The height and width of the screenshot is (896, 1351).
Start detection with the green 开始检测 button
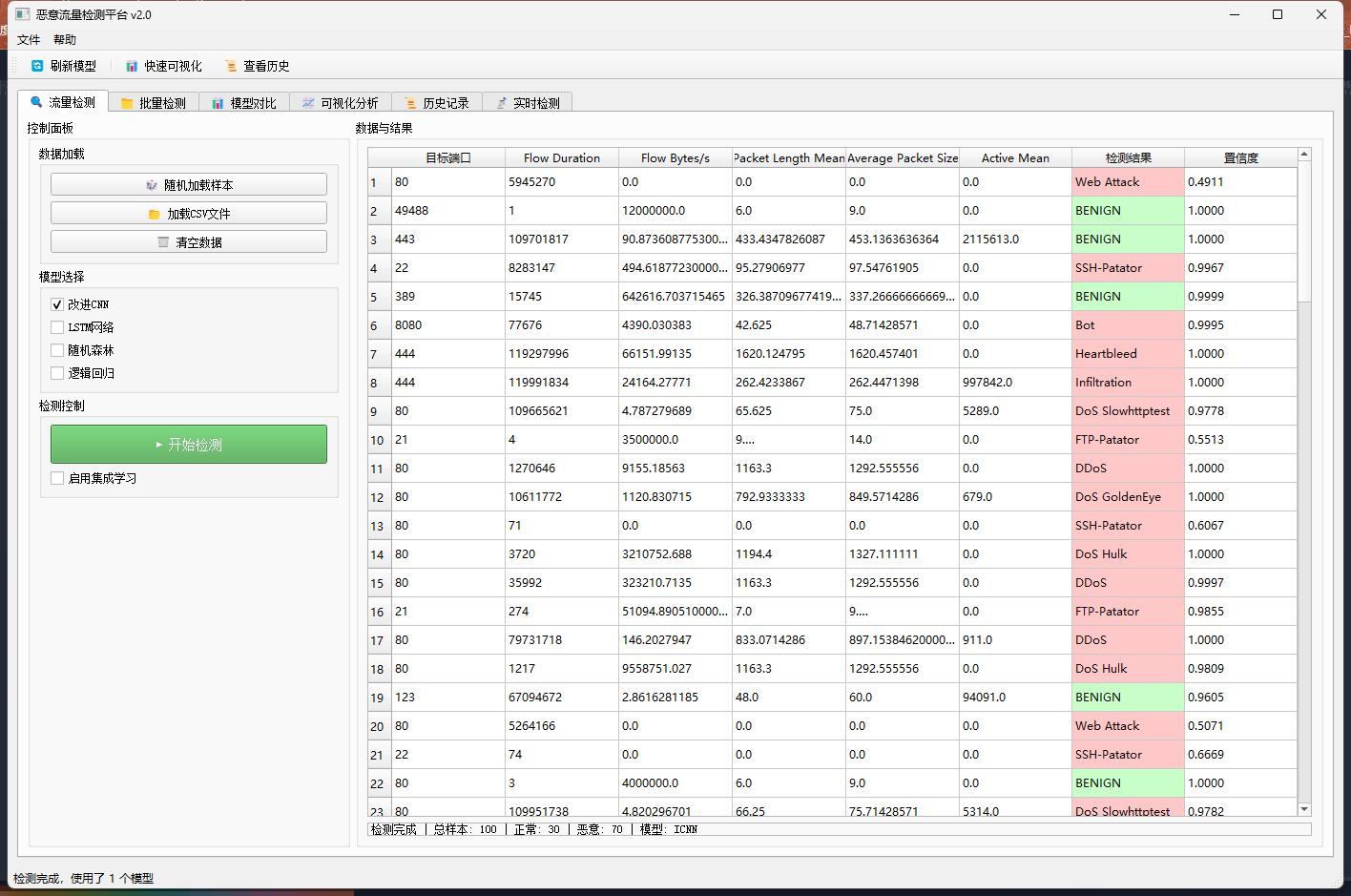pos(189,445)
